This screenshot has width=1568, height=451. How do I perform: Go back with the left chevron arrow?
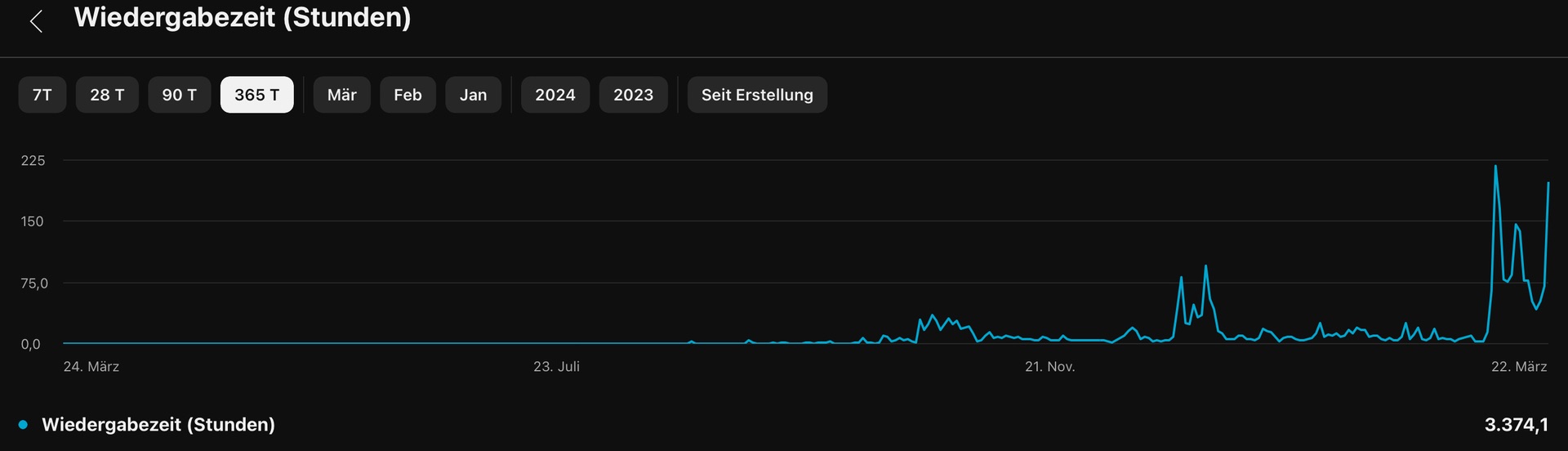36,21
